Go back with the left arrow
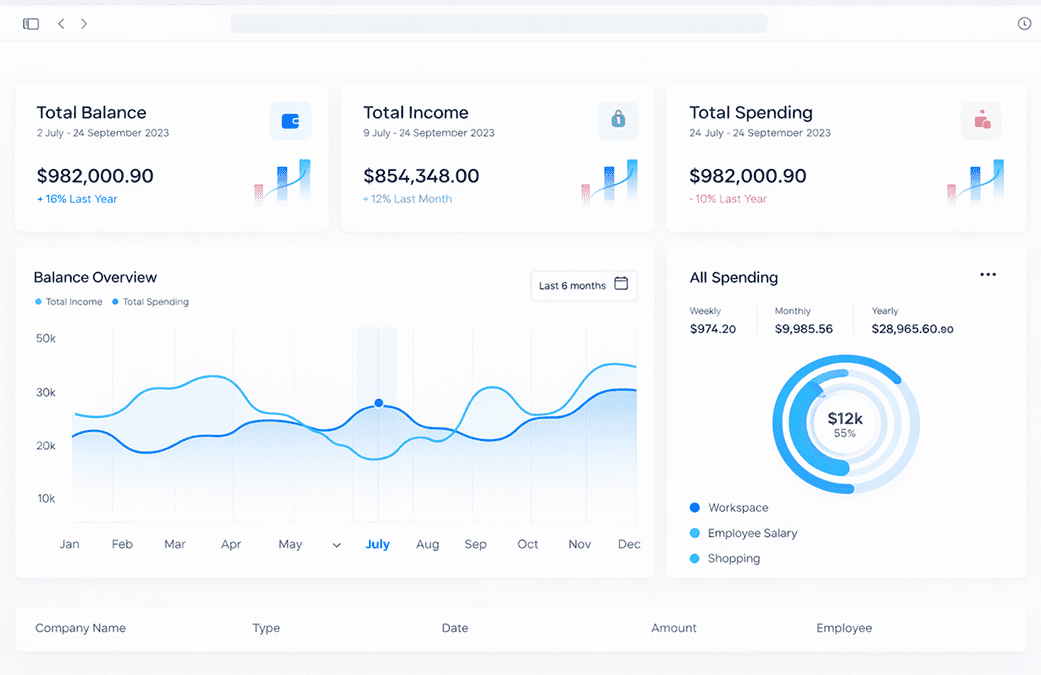This screenshot has height=675, width=1041. tap(61, 24)
